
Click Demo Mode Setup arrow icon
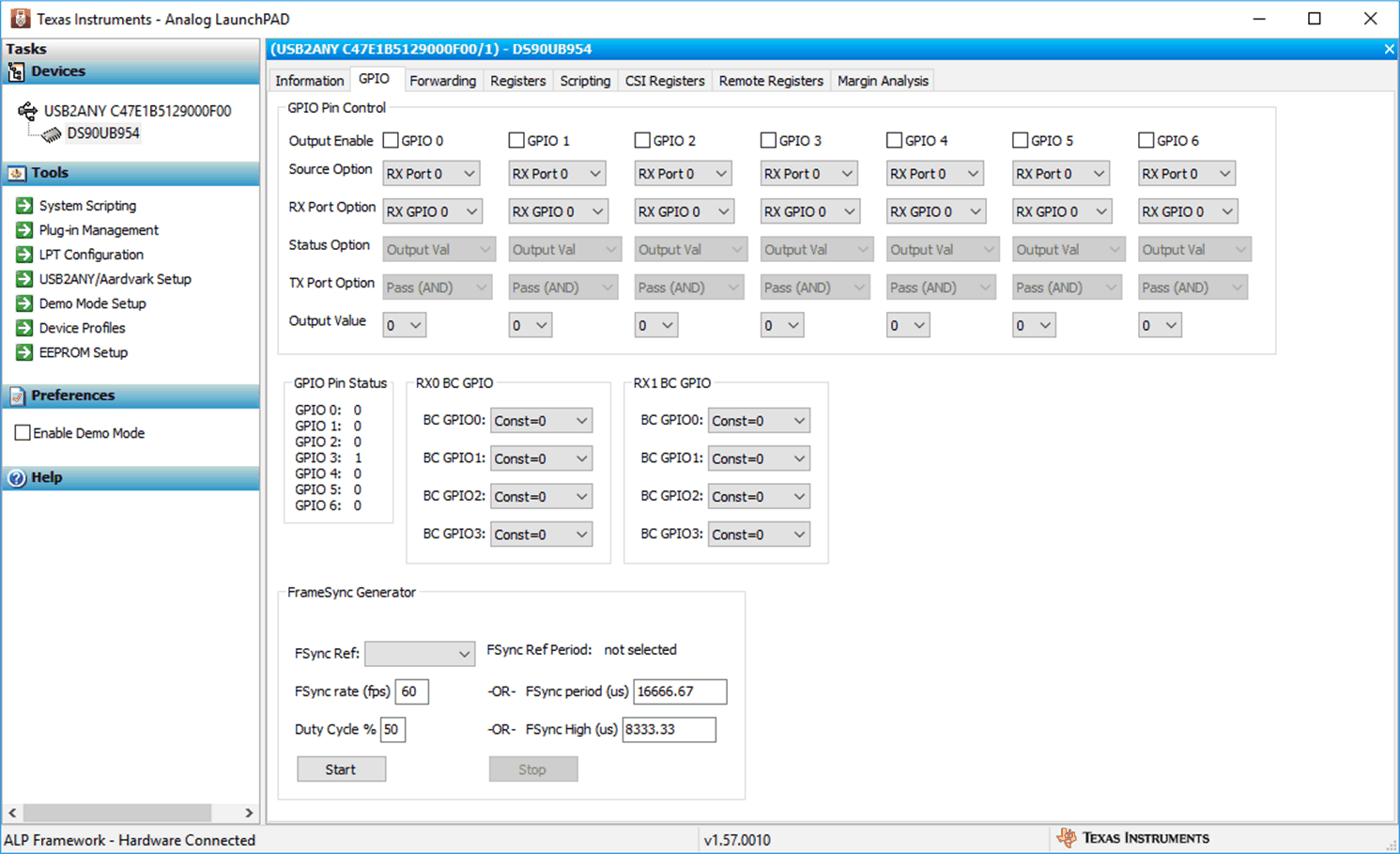pyautogui.click(x=24, y=303)
